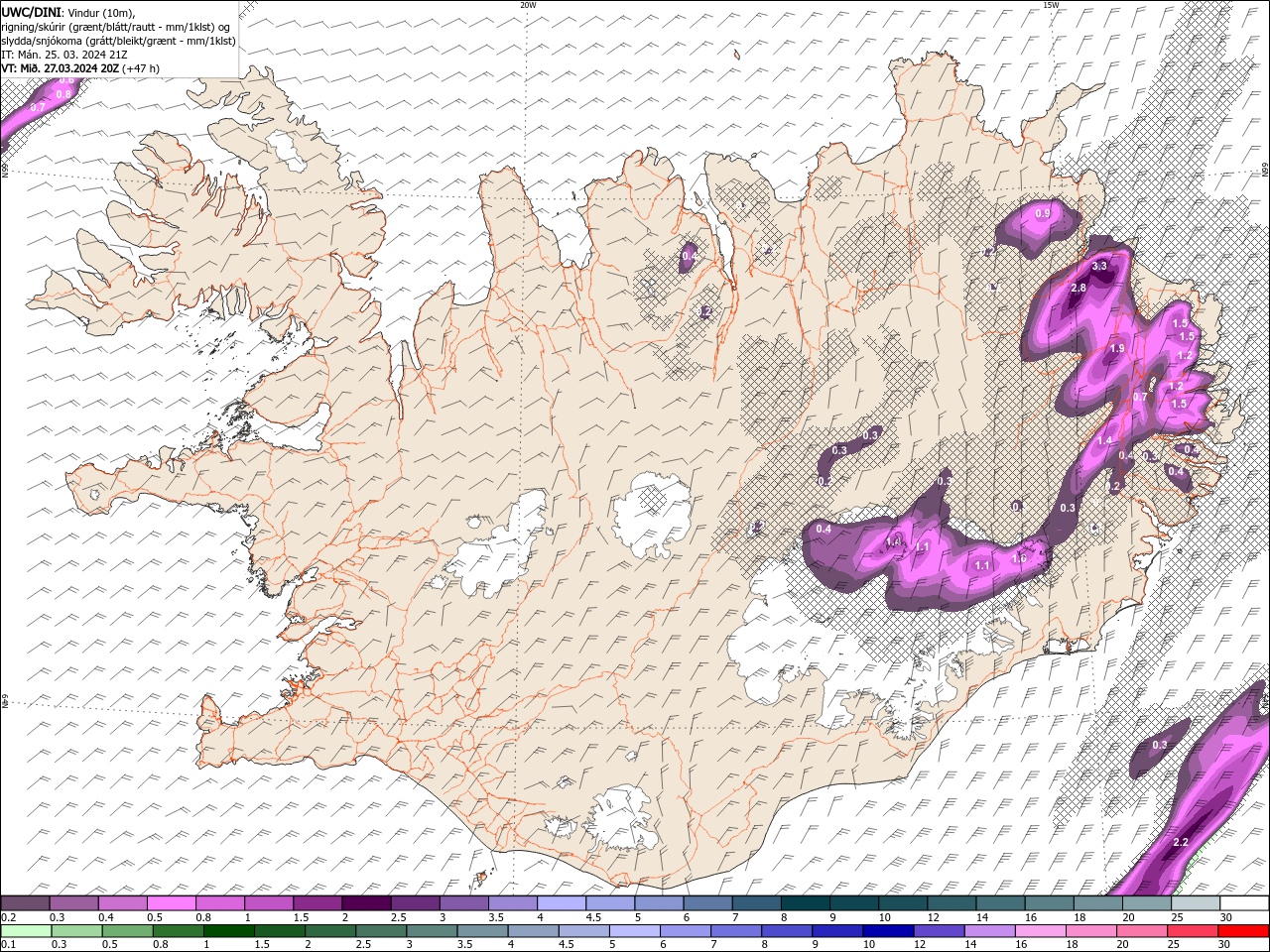Viewport: 1270px width, 952px height.
Task: Click the 1.4 snowfall value on the map
Action: pos(1104,440)
